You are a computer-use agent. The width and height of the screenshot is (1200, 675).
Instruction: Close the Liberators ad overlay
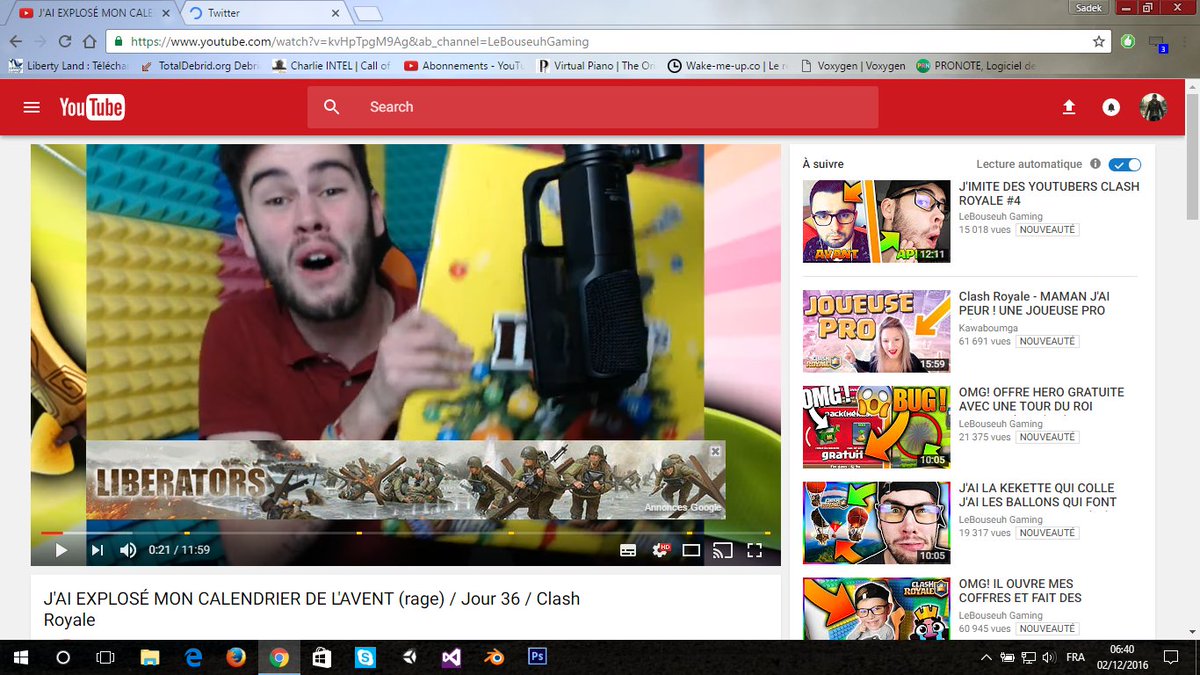(715, 452)
